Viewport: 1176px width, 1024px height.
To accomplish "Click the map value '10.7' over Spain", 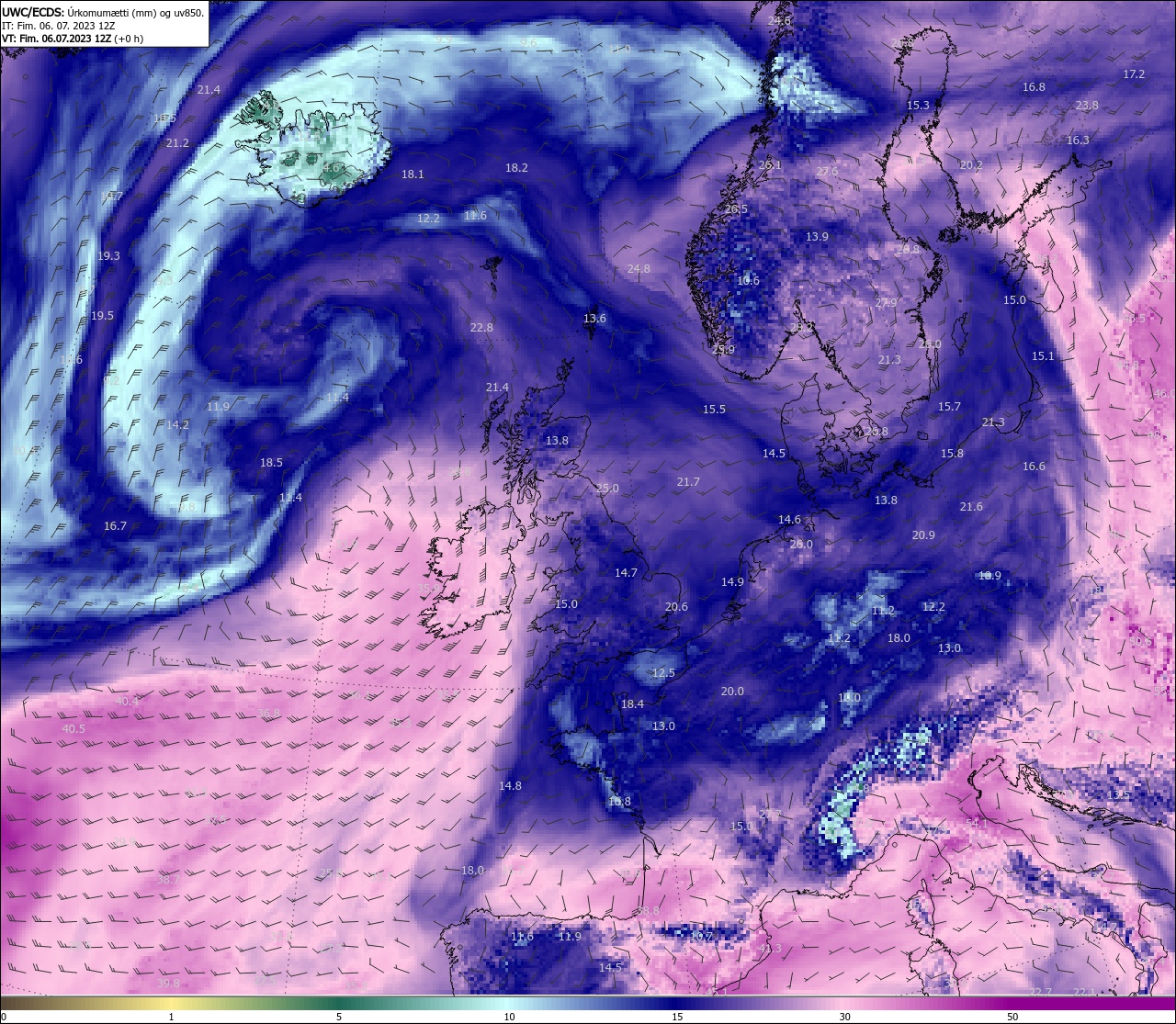I will coord(701,936).
